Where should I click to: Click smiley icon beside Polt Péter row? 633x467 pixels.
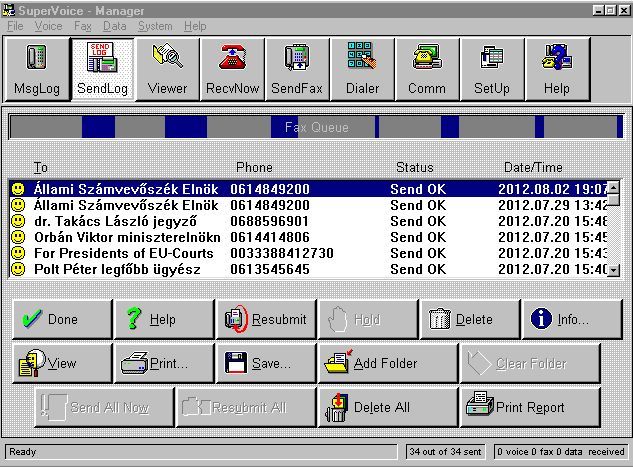(x=18, y=269)
